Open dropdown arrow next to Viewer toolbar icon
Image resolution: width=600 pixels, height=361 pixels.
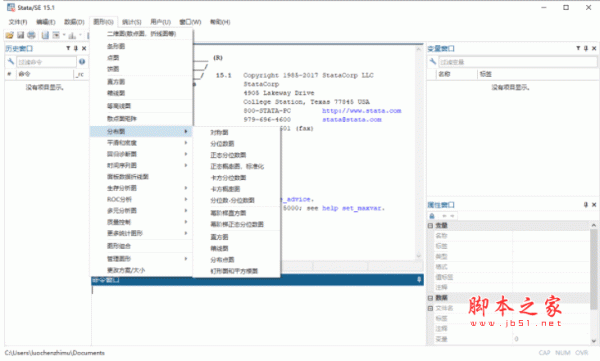(64, 35)
